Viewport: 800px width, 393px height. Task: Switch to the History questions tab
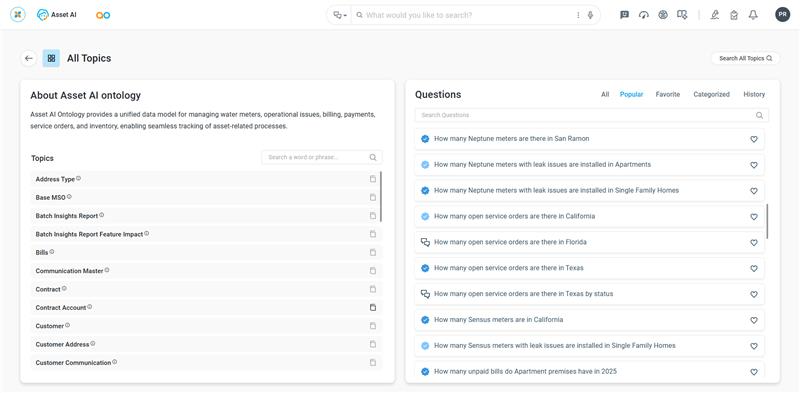(754, 94)
